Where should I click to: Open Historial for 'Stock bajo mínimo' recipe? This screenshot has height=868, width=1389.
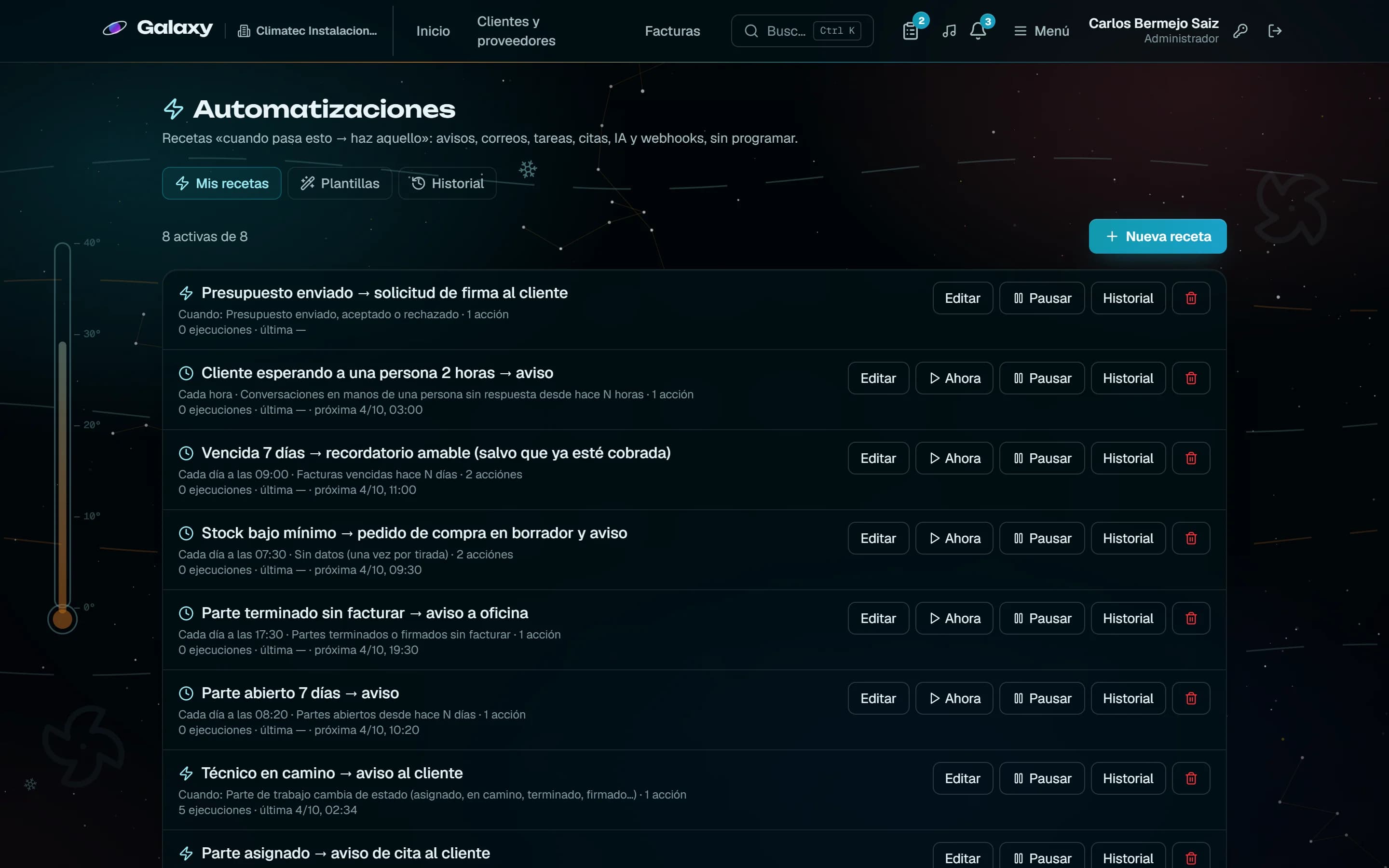[x=1128, y=538]
